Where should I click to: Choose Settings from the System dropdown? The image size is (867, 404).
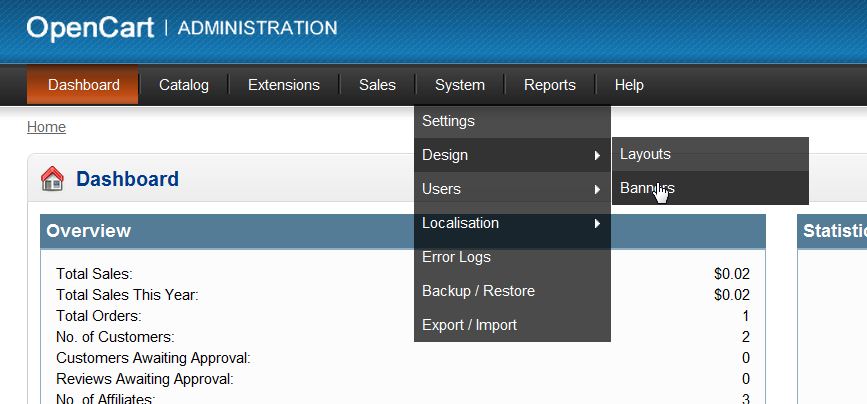pos(448,121)
